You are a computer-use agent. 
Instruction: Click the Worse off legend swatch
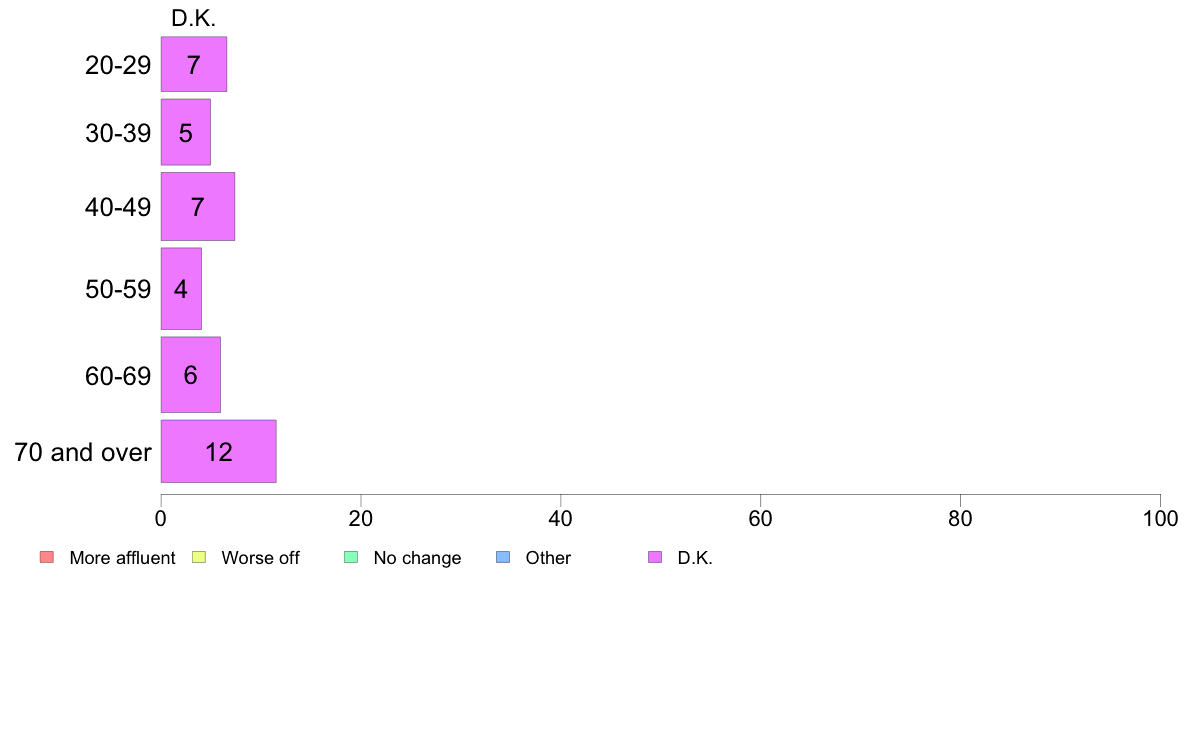click(199, 557)
